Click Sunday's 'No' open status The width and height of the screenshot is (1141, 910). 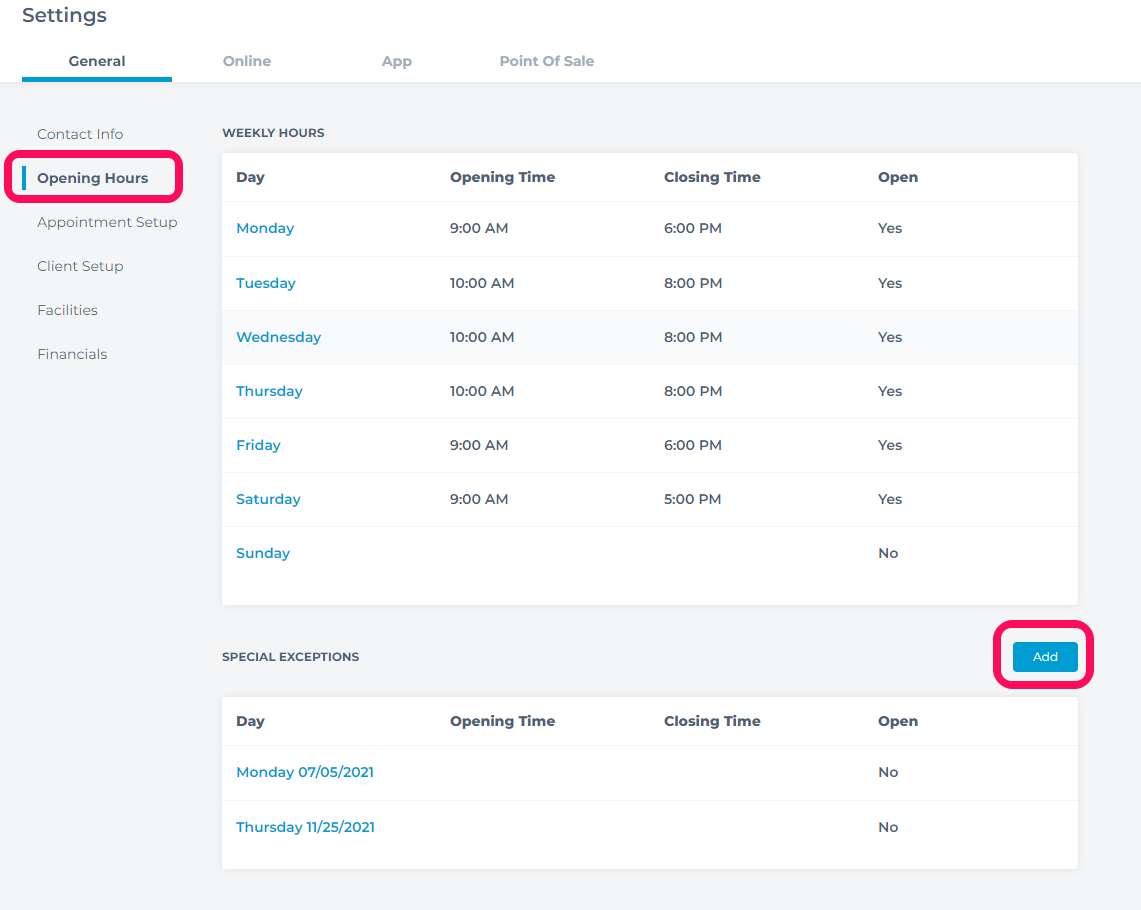pos(888,553)
